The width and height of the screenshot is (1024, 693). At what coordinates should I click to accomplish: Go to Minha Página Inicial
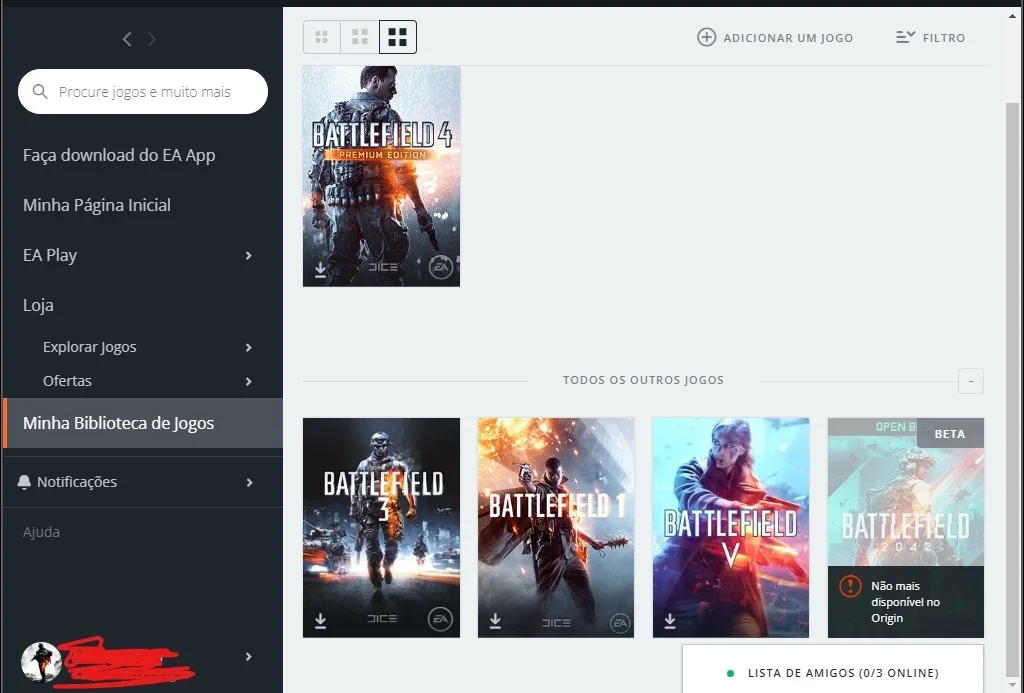pos(97,205)
